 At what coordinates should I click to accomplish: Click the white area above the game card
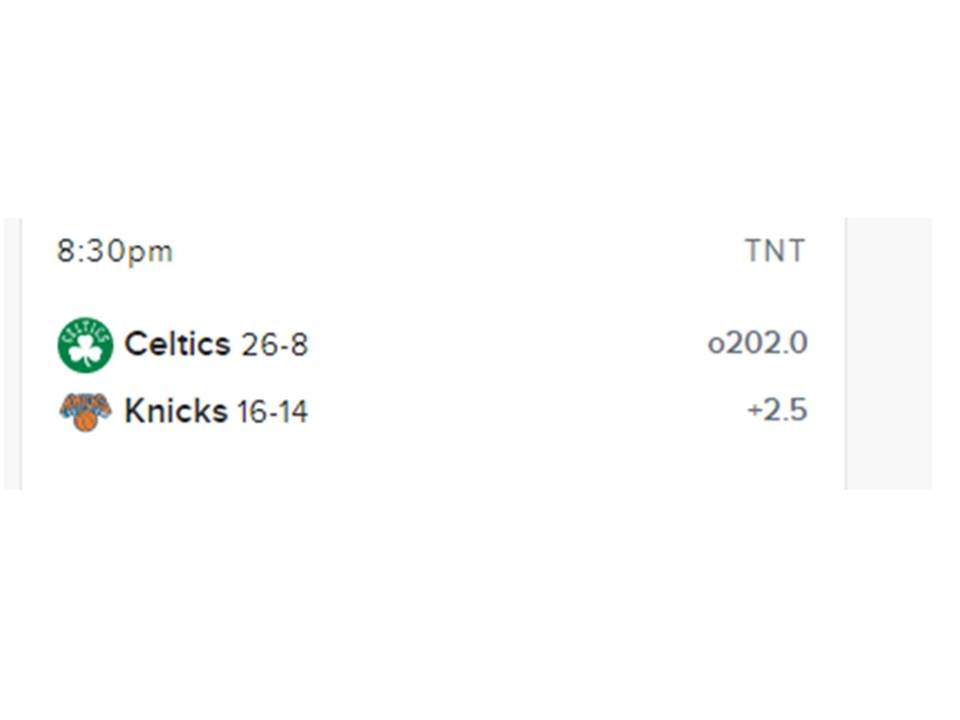480,108
